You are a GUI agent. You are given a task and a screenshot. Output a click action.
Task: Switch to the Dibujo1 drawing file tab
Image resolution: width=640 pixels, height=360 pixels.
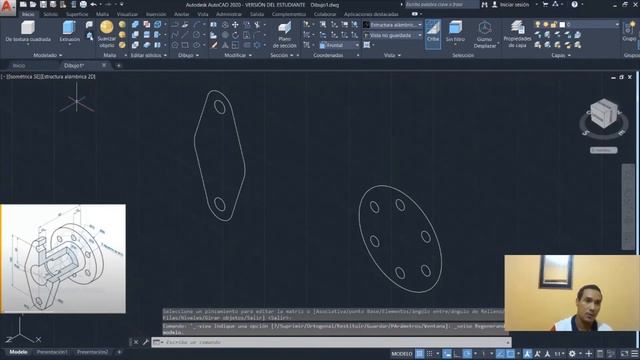74,65
